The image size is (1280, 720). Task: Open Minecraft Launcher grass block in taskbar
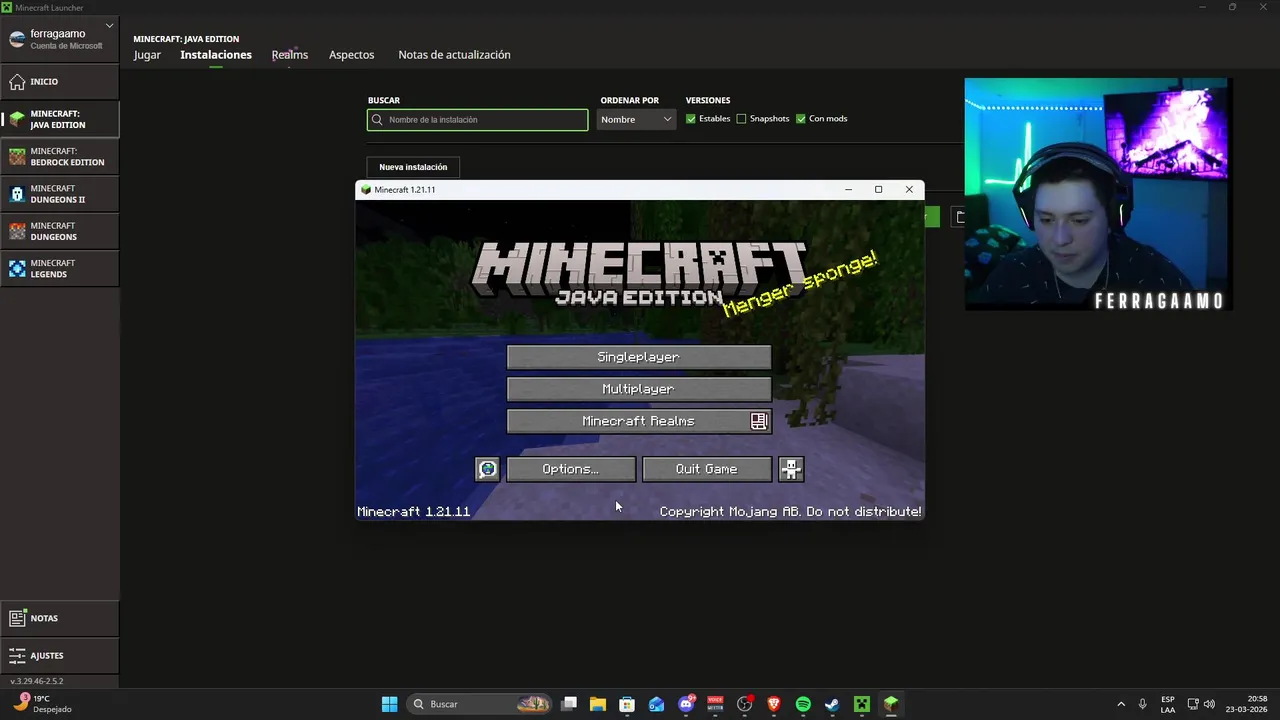coord(890,704)
